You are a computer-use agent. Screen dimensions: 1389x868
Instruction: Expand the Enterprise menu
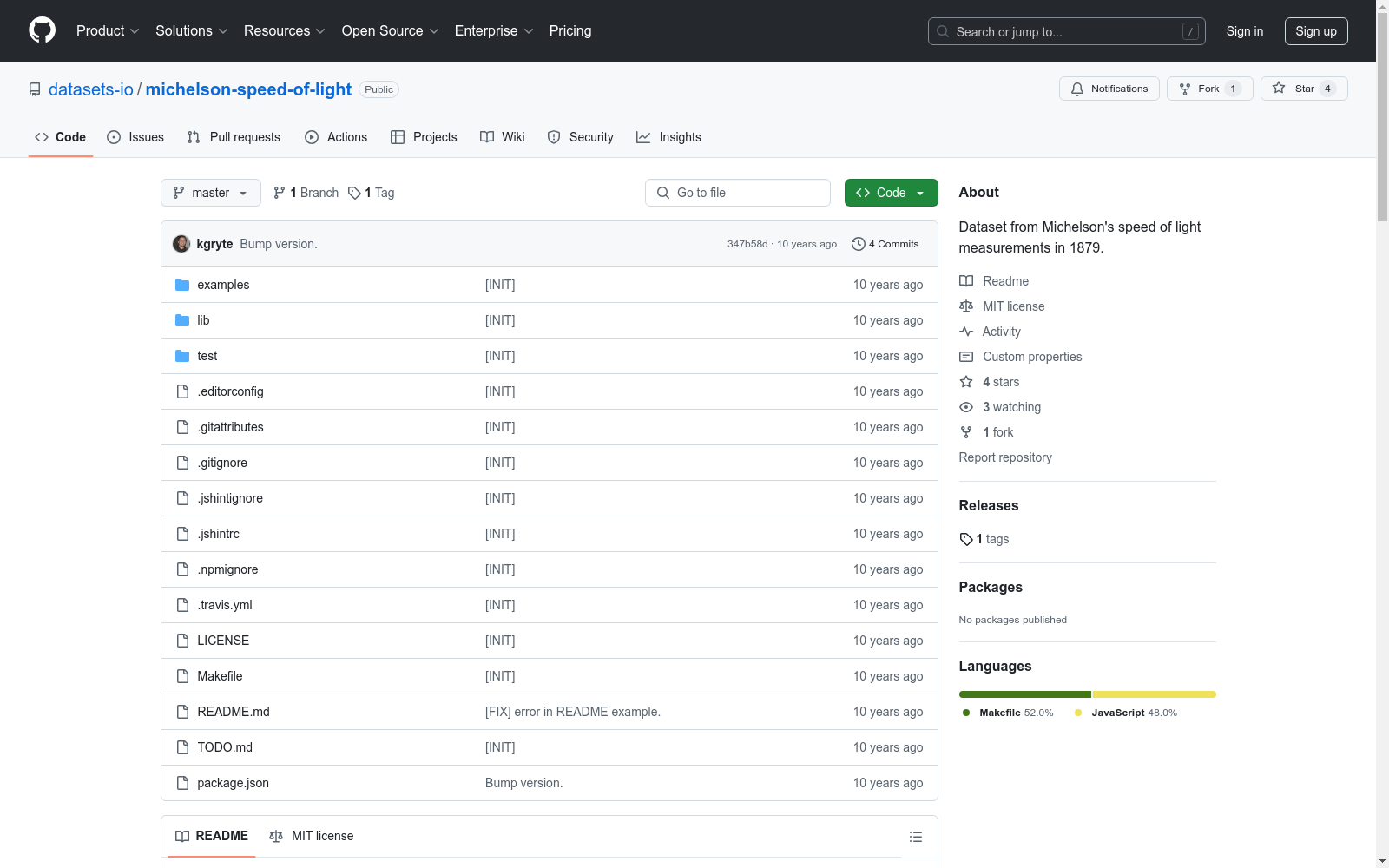coord(495,31)
